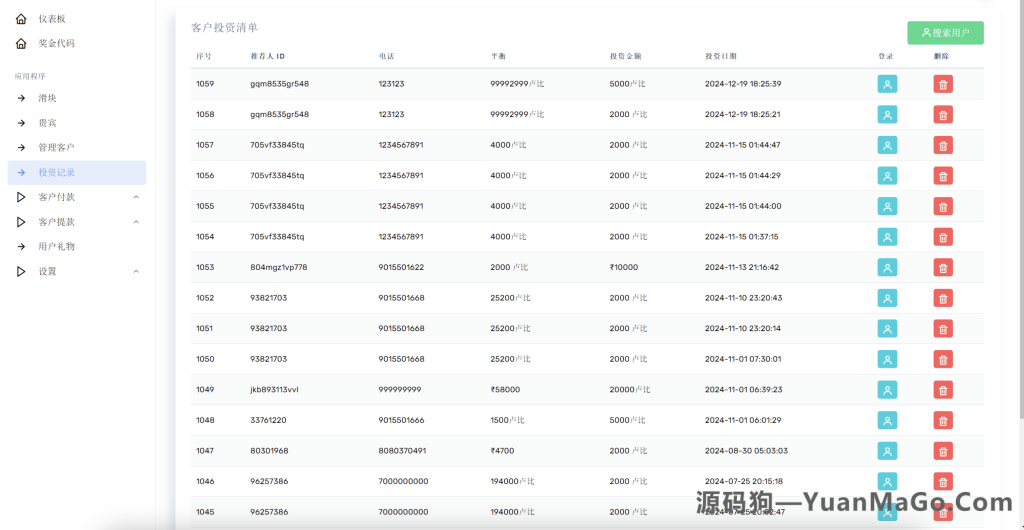Select 投资记录 investment records item

[76, 172]
